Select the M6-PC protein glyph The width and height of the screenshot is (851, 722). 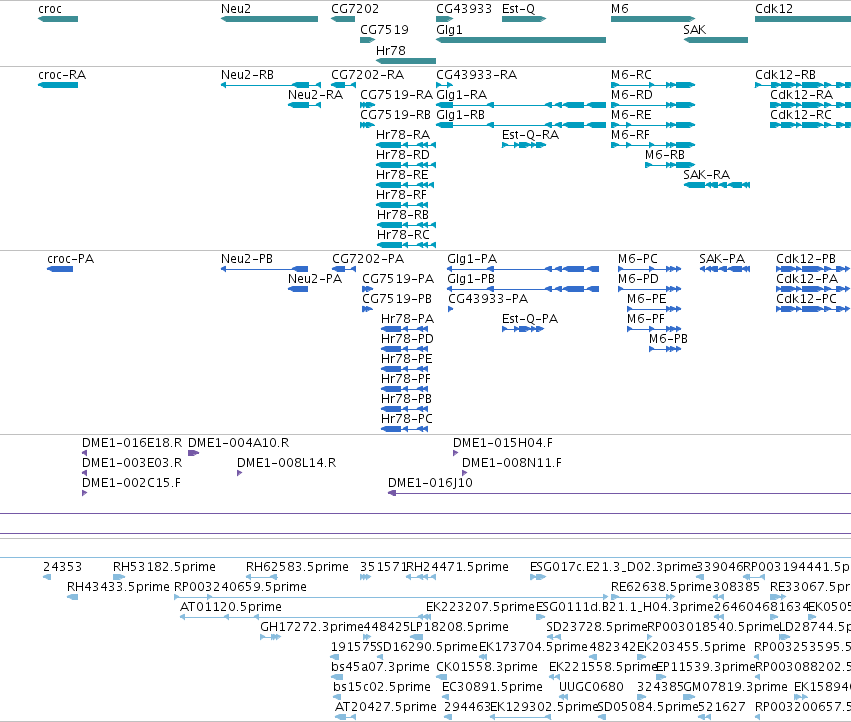coord(649,269)
